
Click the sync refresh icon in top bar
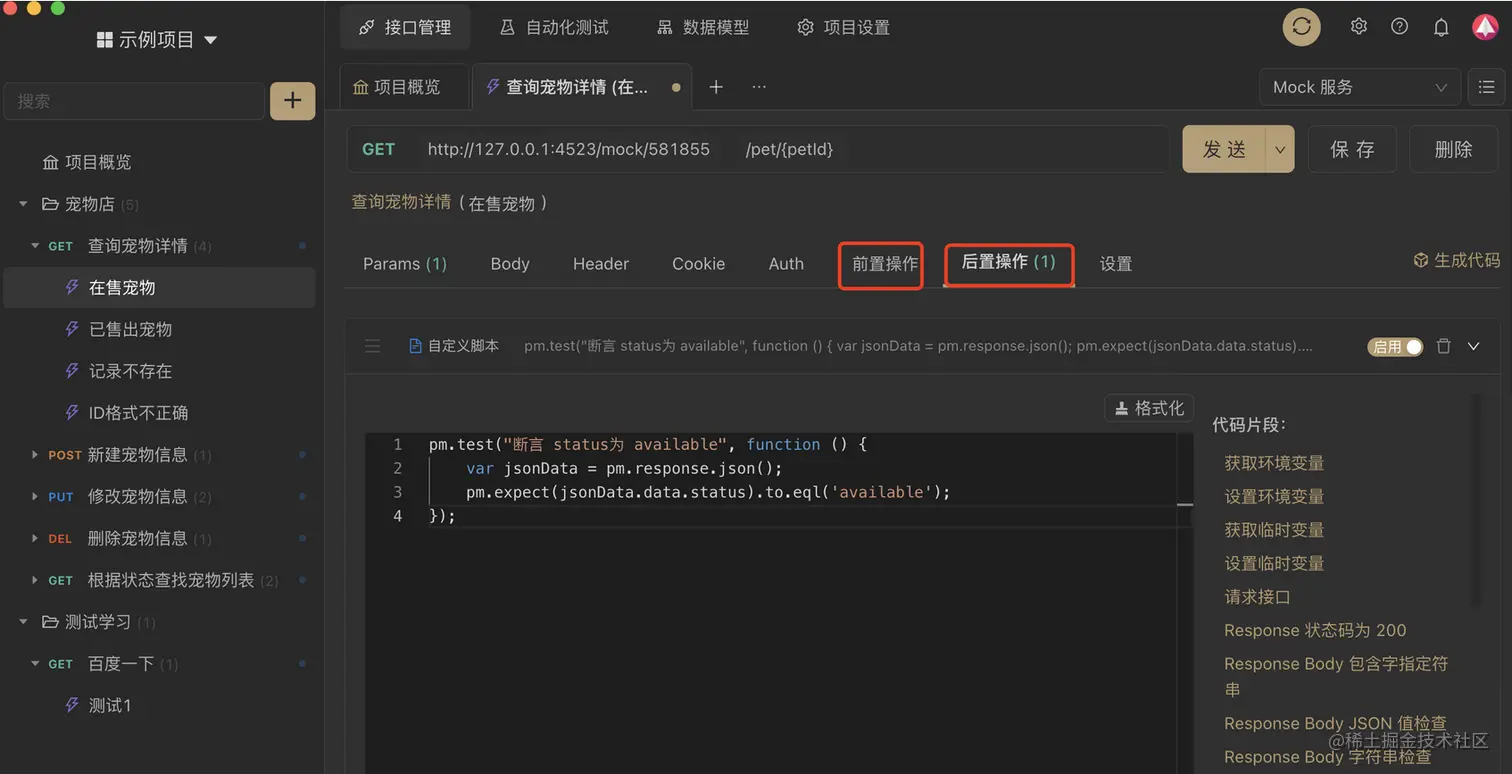coord(1302,27)
